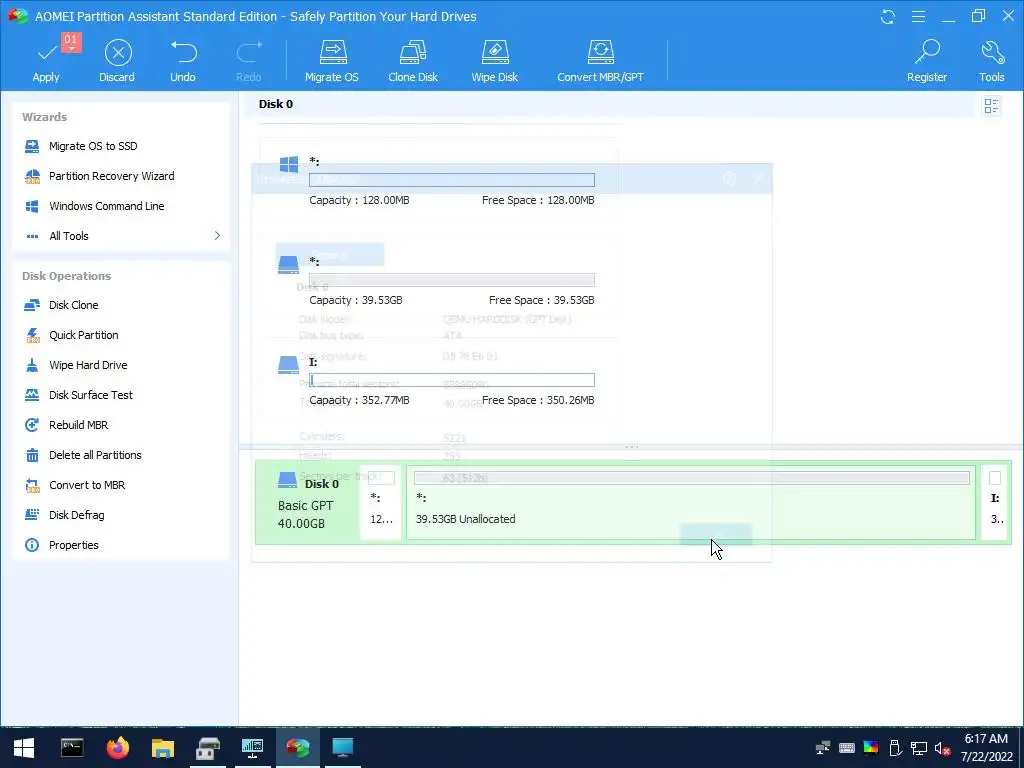Click the I: partition block on disk map
The width and height of the screenshot is (1024, 768).
tap(996, 502)
